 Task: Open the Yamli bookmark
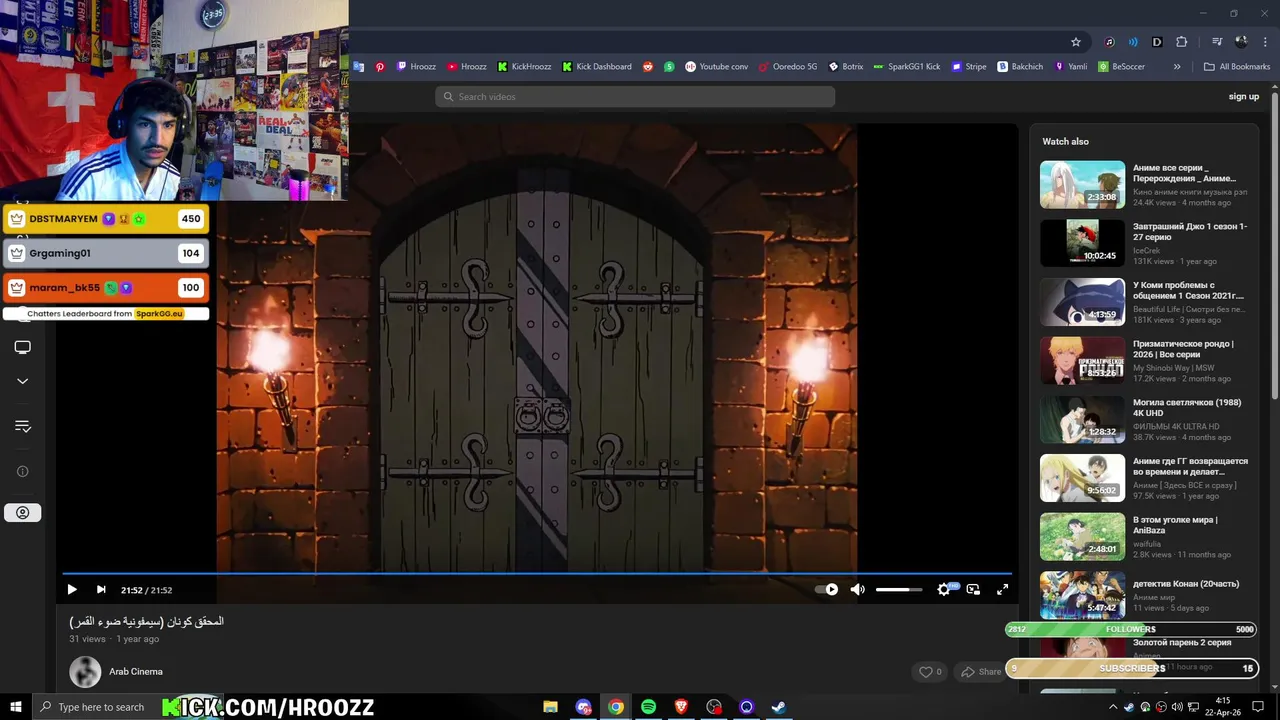[1070, 67]
